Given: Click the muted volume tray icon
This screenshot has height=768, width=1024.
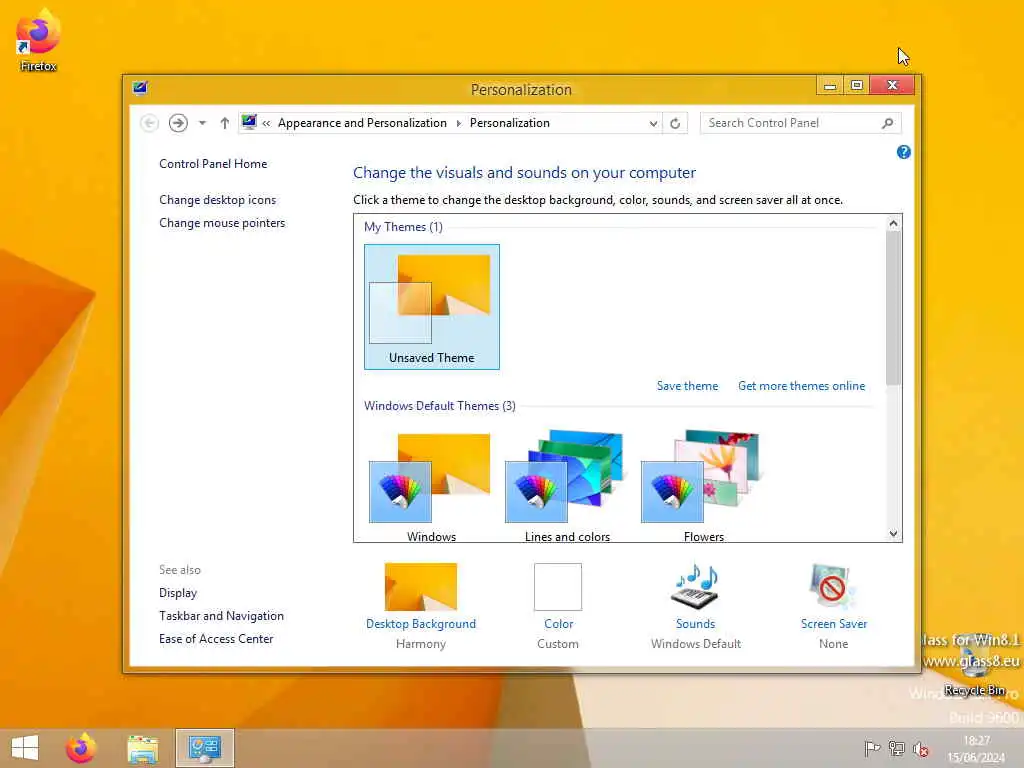Looking at the screenshot, I should [x=921, y=749].
